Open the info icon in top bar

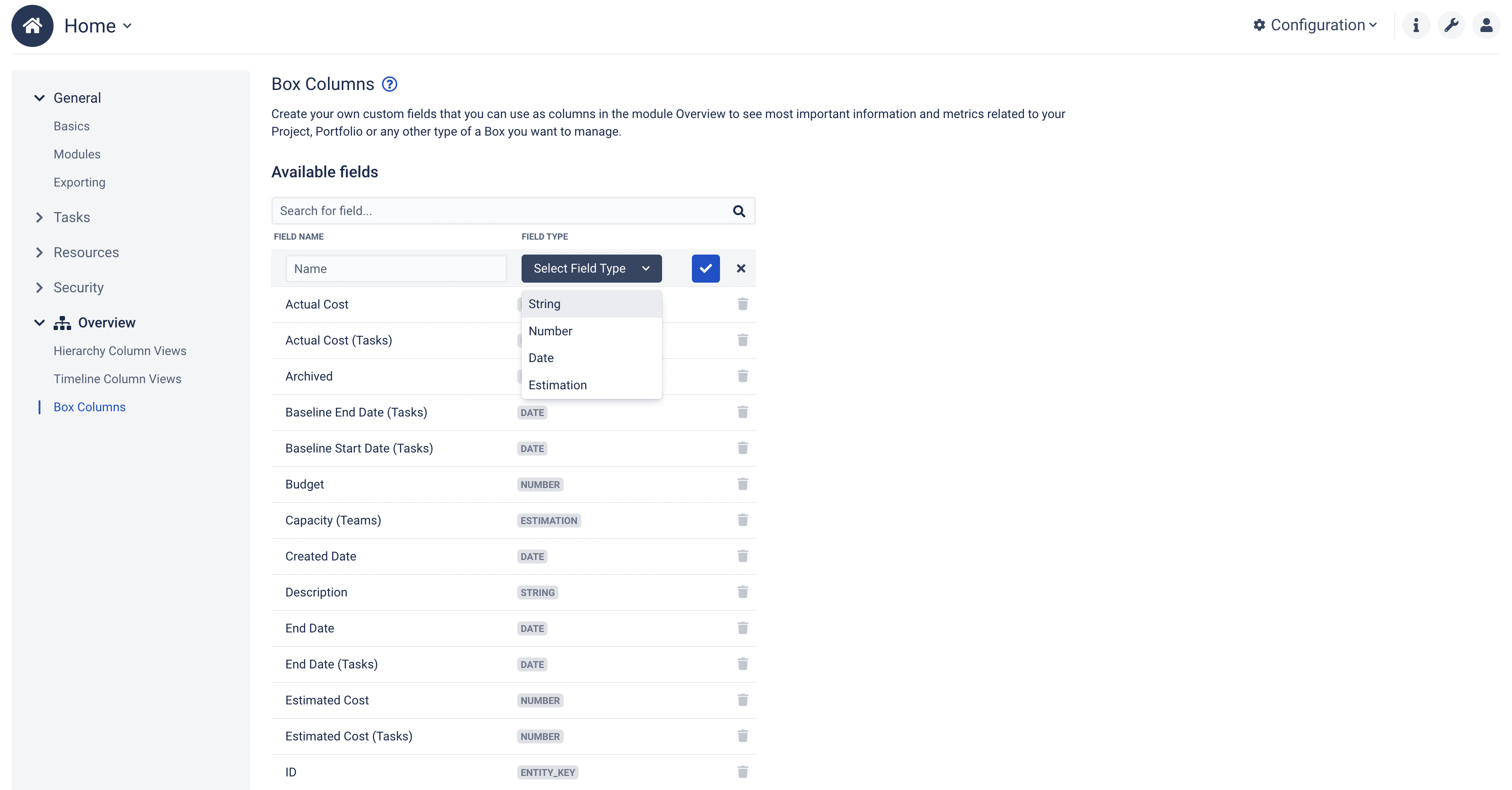[1416, 25]
